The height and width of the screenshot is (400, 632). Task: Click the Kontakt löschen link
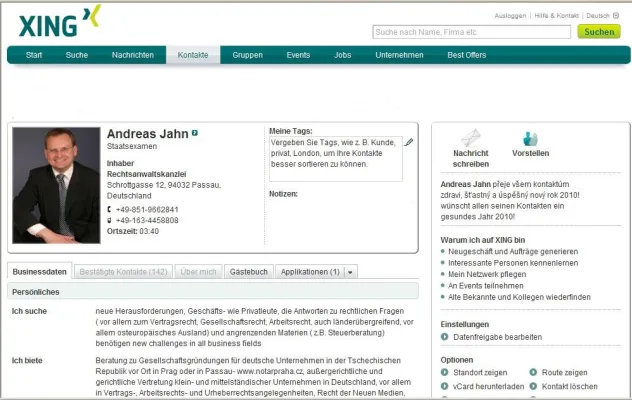tap(570, 386)
